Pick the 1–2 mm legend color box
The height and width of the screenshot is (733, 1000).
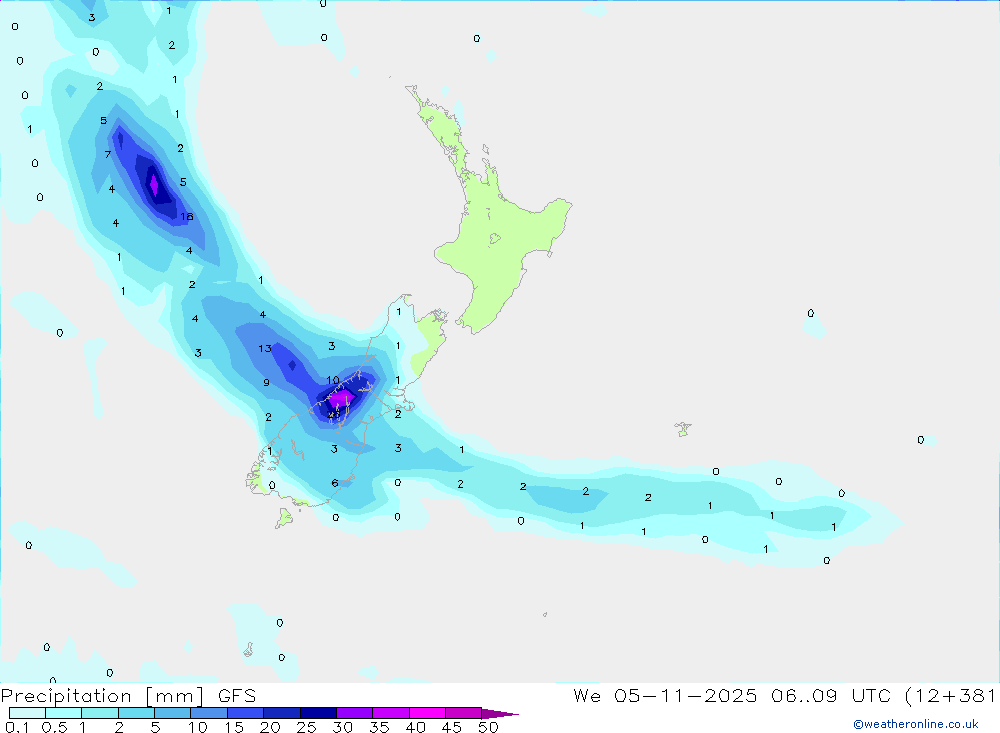[99, 713]
